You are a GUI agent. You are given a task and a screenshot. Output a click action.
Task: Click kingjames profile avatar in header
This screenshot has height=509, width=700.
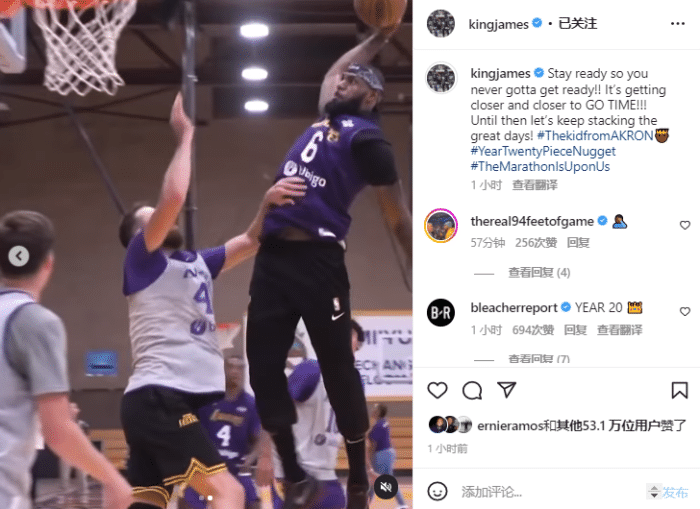(x=441, y=23)
